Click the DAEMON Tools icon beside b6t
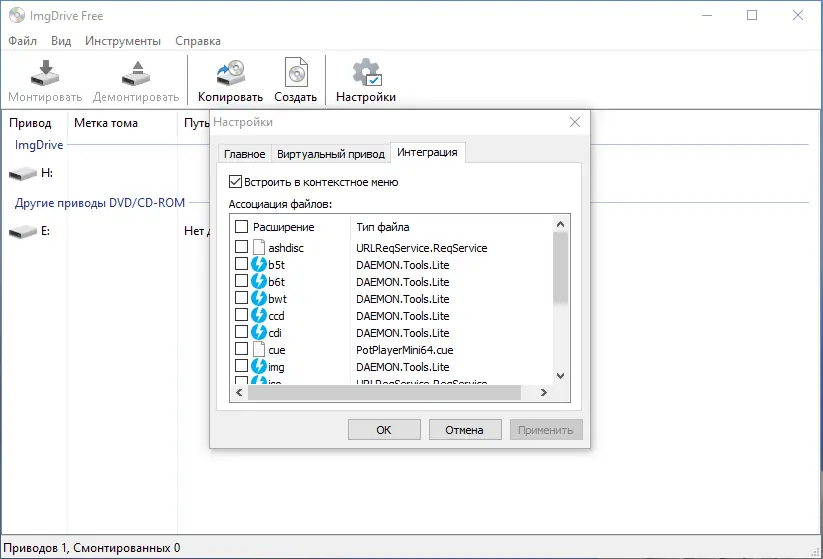The width and height of the screenshot is (823, 559). pos(259,281)
